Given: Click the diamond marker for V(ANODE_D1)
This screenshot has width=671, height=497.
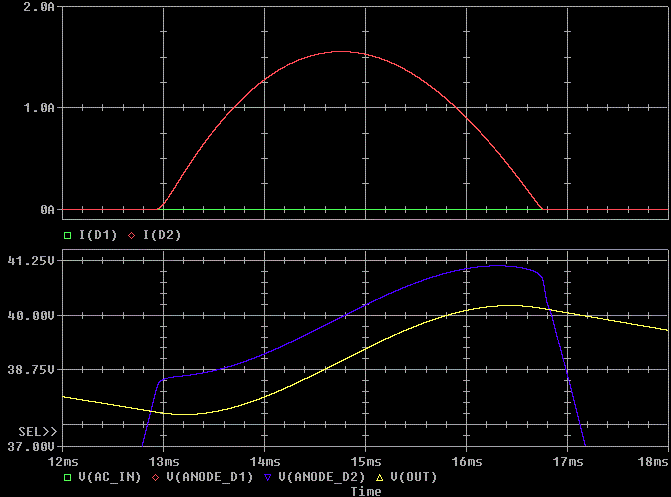Looking at the screenshot, I should pyautogui.click(x=155, y=477).
